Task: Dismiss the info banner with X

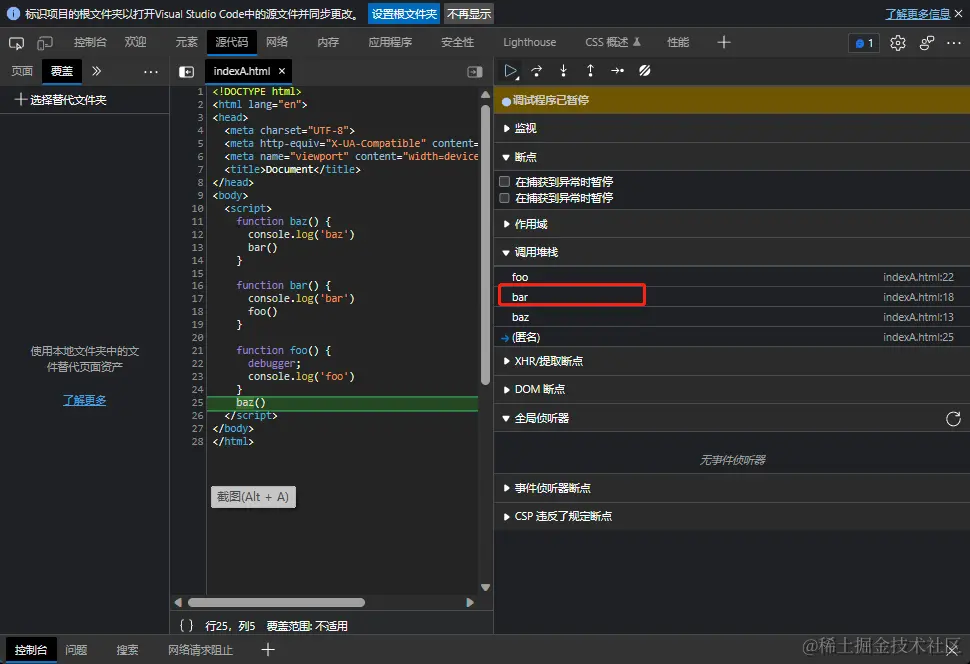Action: (958, 14)
